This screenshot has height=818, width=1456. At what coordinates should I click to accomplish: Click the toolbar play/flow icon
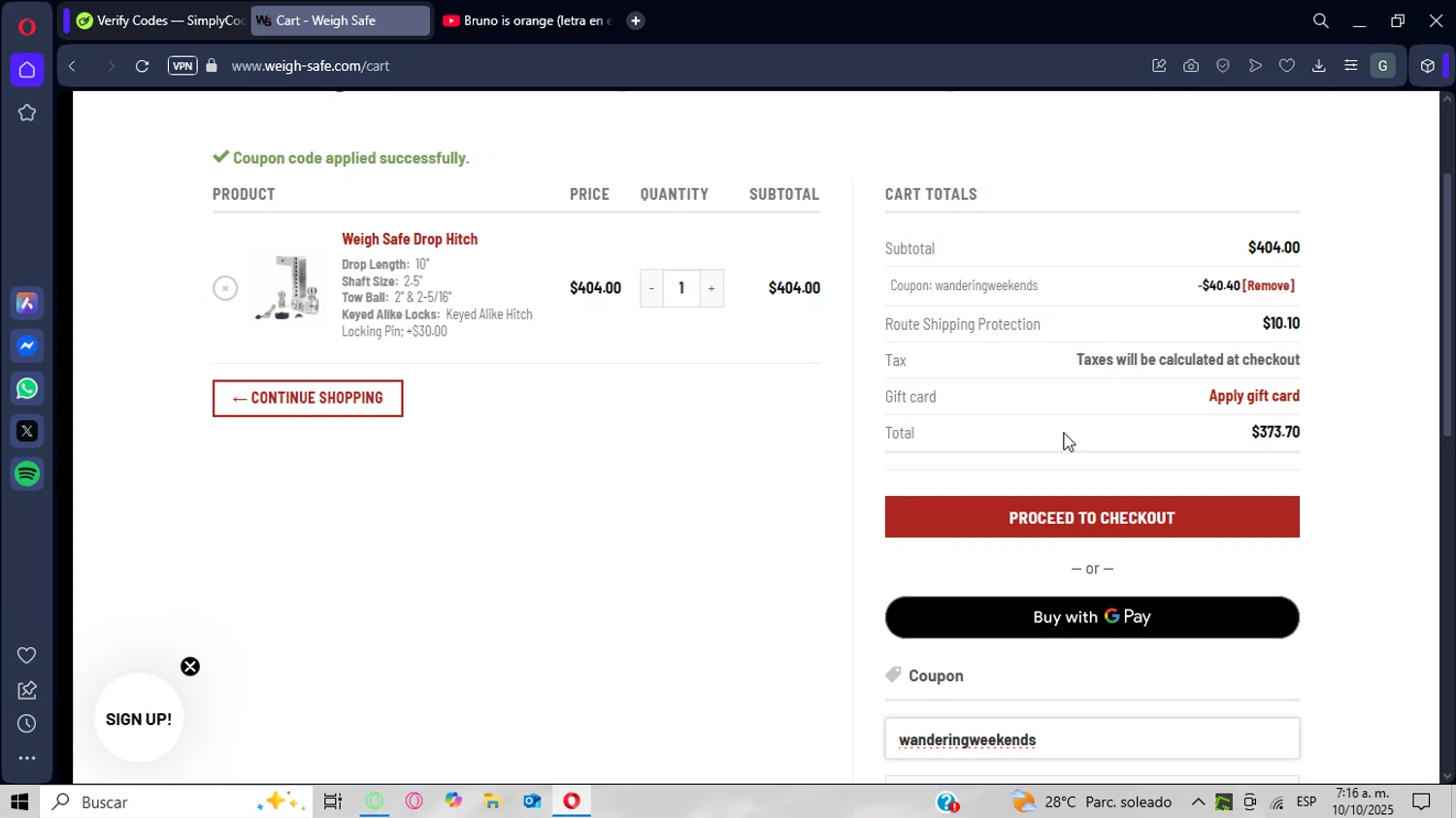1255,66
